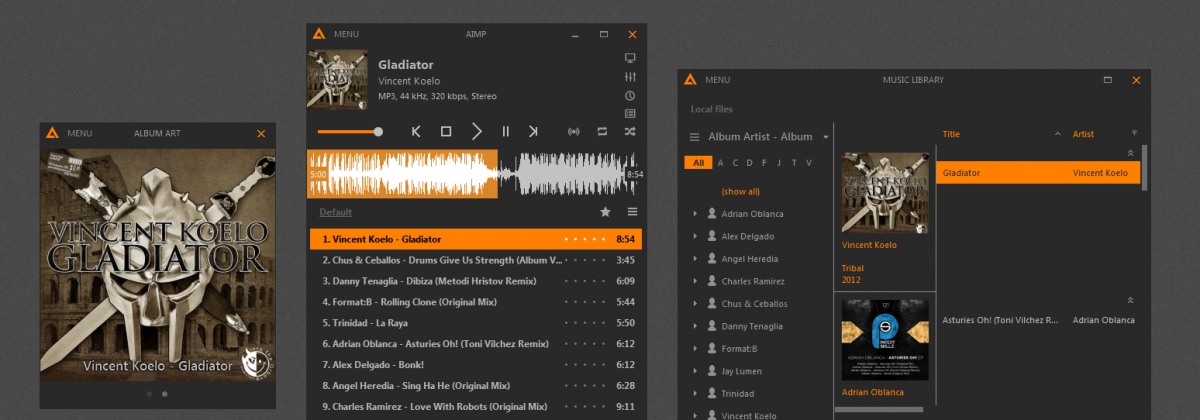Select track Adrian Oblanca - Asturies Oh!
The height and width of the screenshot is (420, 1200).
pyautogui.click(x=476, y=343)
